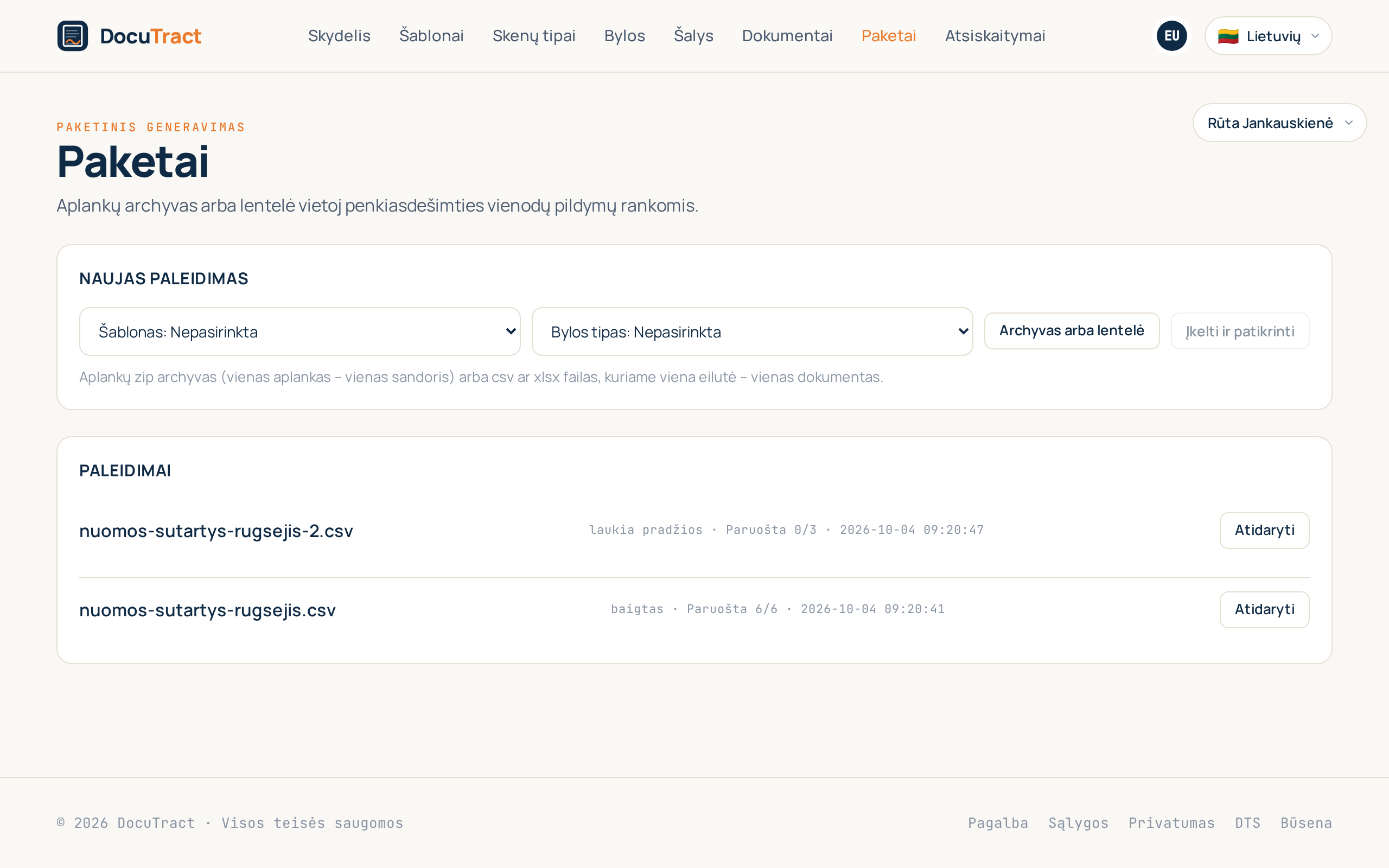Click the status text 'baigtas'
Screen dimensions: 1389x868
(637, 609)
